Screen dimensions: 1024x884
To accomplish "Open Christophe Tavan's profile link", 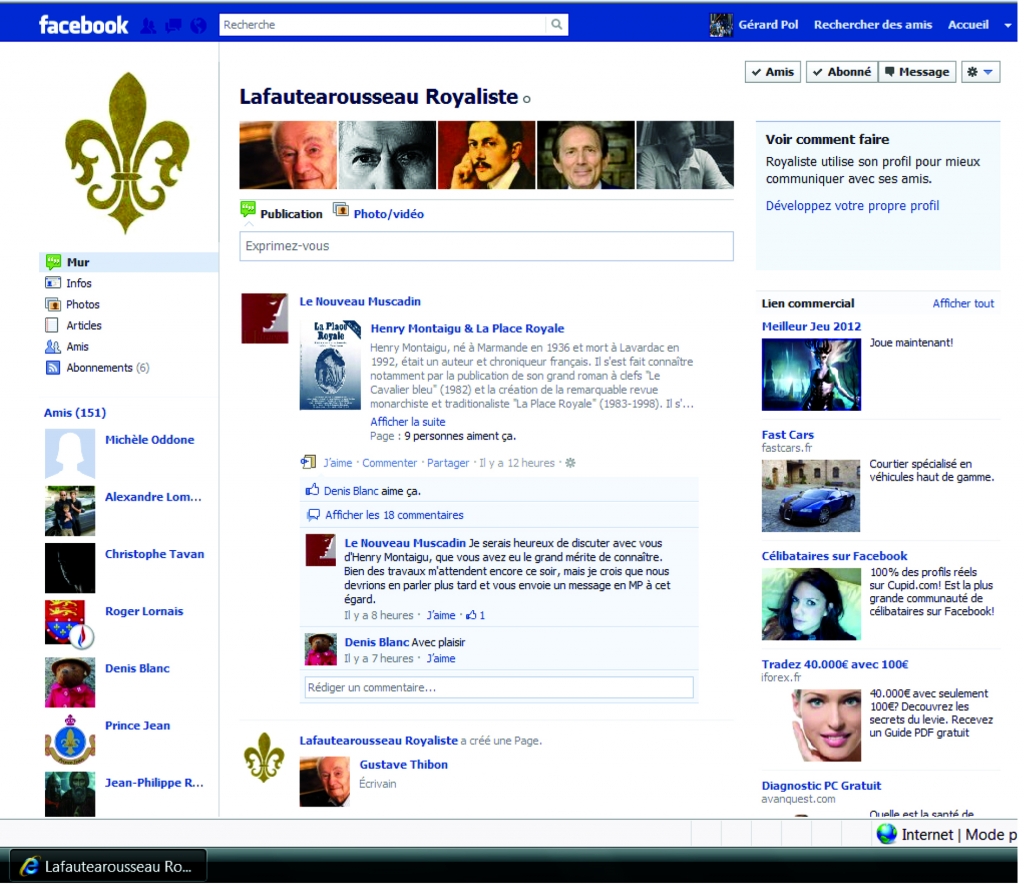I will 155,554.
